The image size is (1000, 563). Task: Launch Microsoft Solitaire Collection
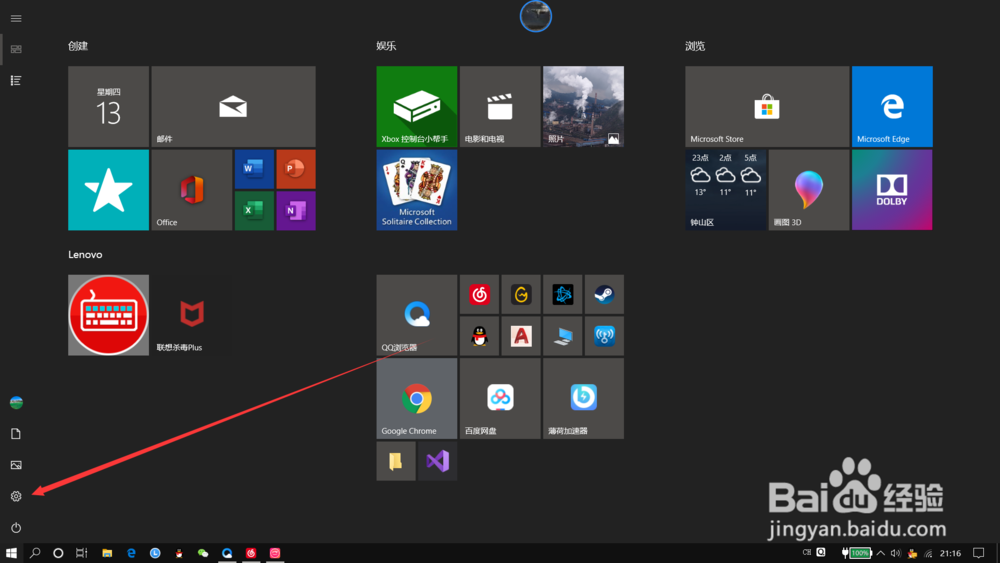pyautogui.click(x=416, y=190)
